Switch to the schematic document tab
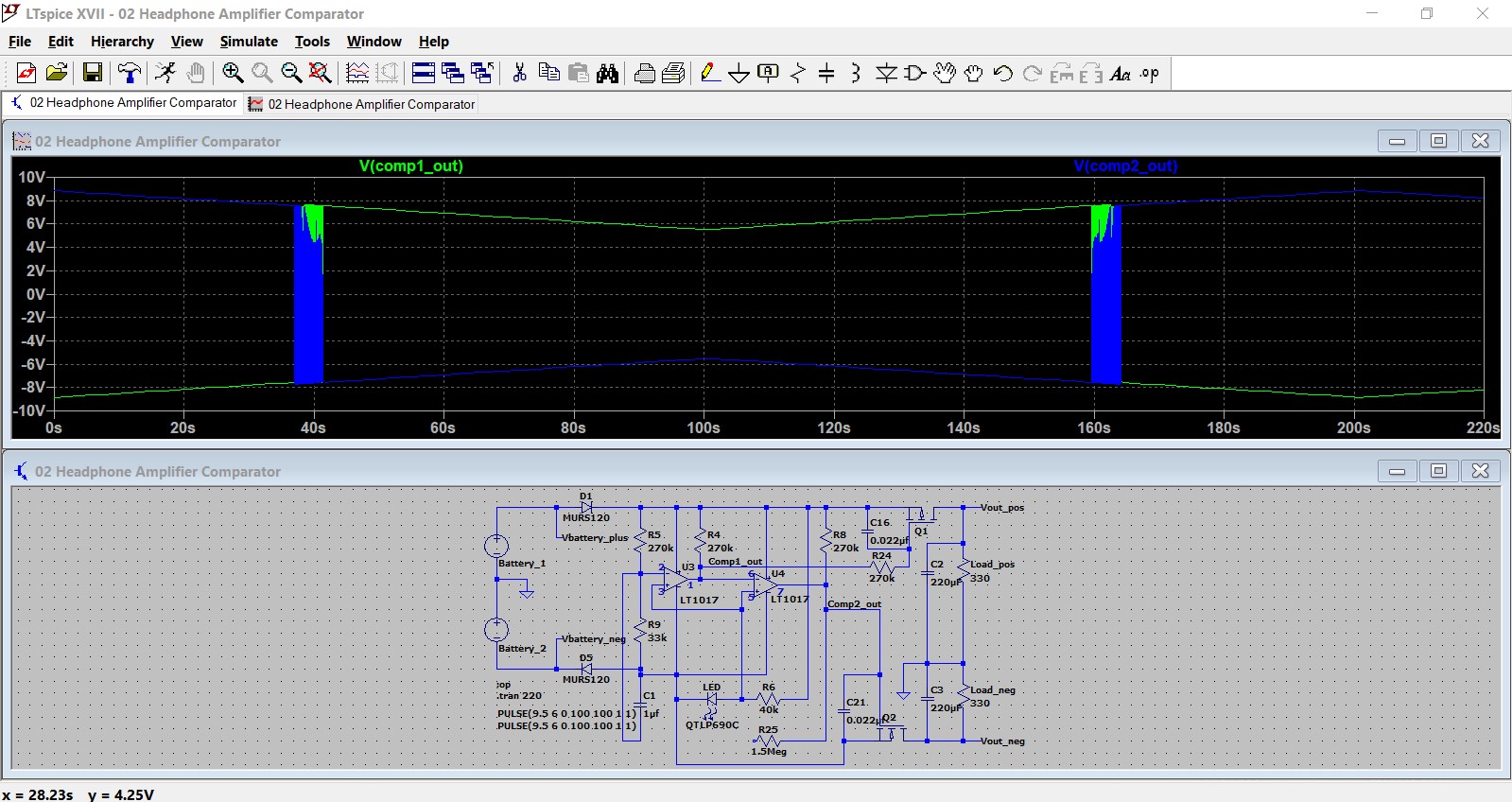 tap(123, 103)
